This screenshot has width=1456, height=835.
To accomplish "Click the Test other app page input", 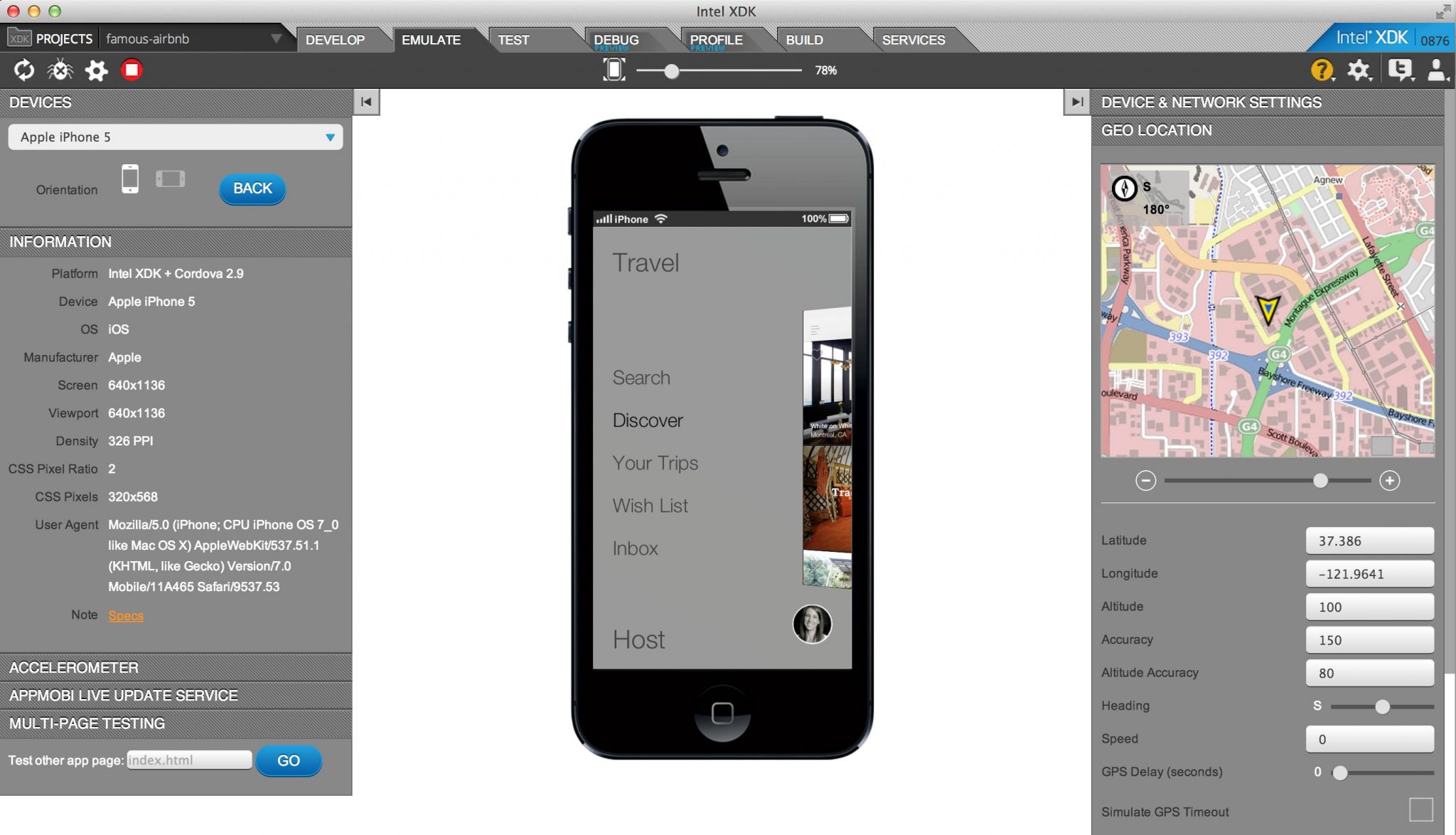I will [x=189, y=760].
